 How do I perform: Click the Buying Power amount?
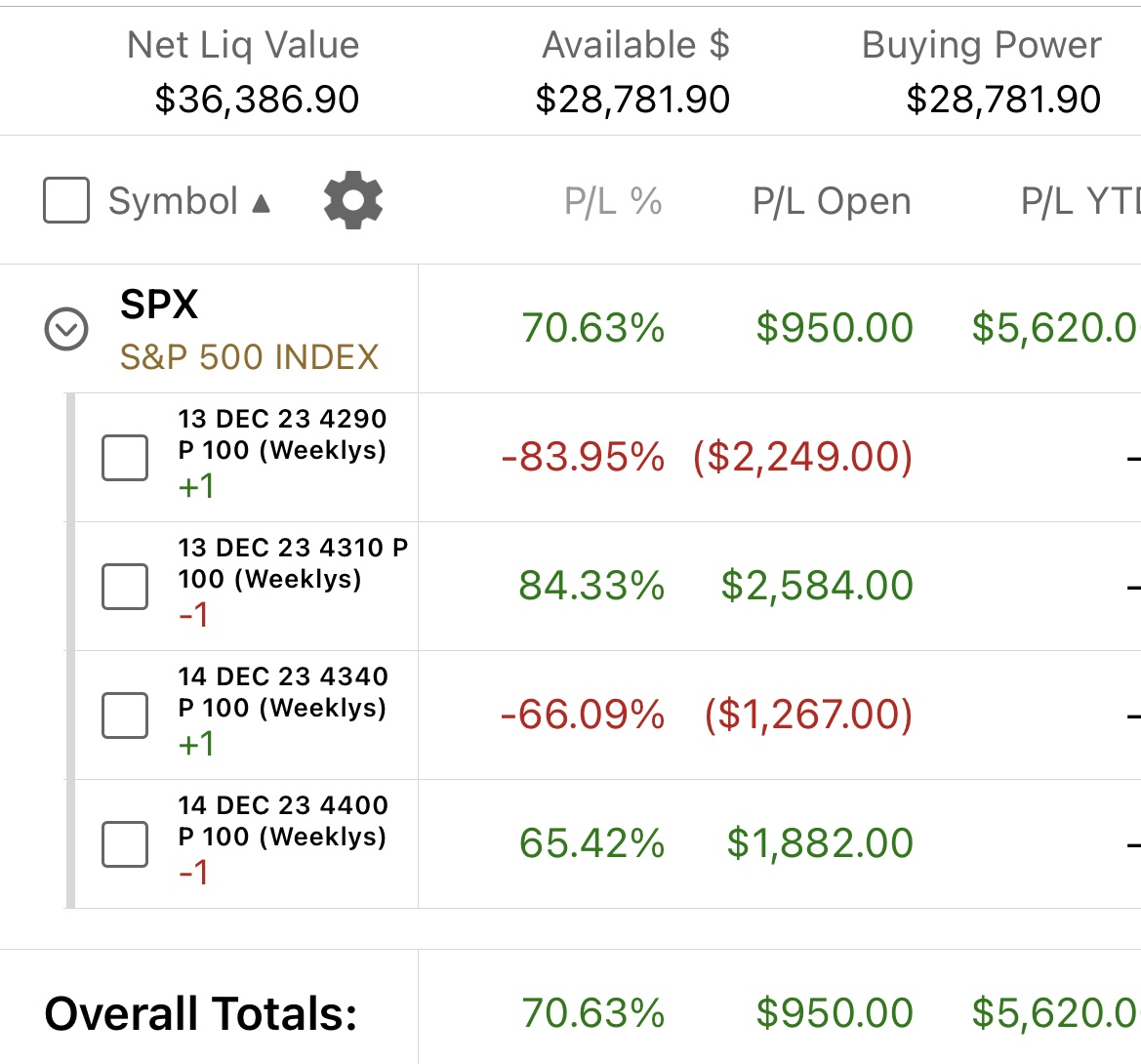[1003, 99]
